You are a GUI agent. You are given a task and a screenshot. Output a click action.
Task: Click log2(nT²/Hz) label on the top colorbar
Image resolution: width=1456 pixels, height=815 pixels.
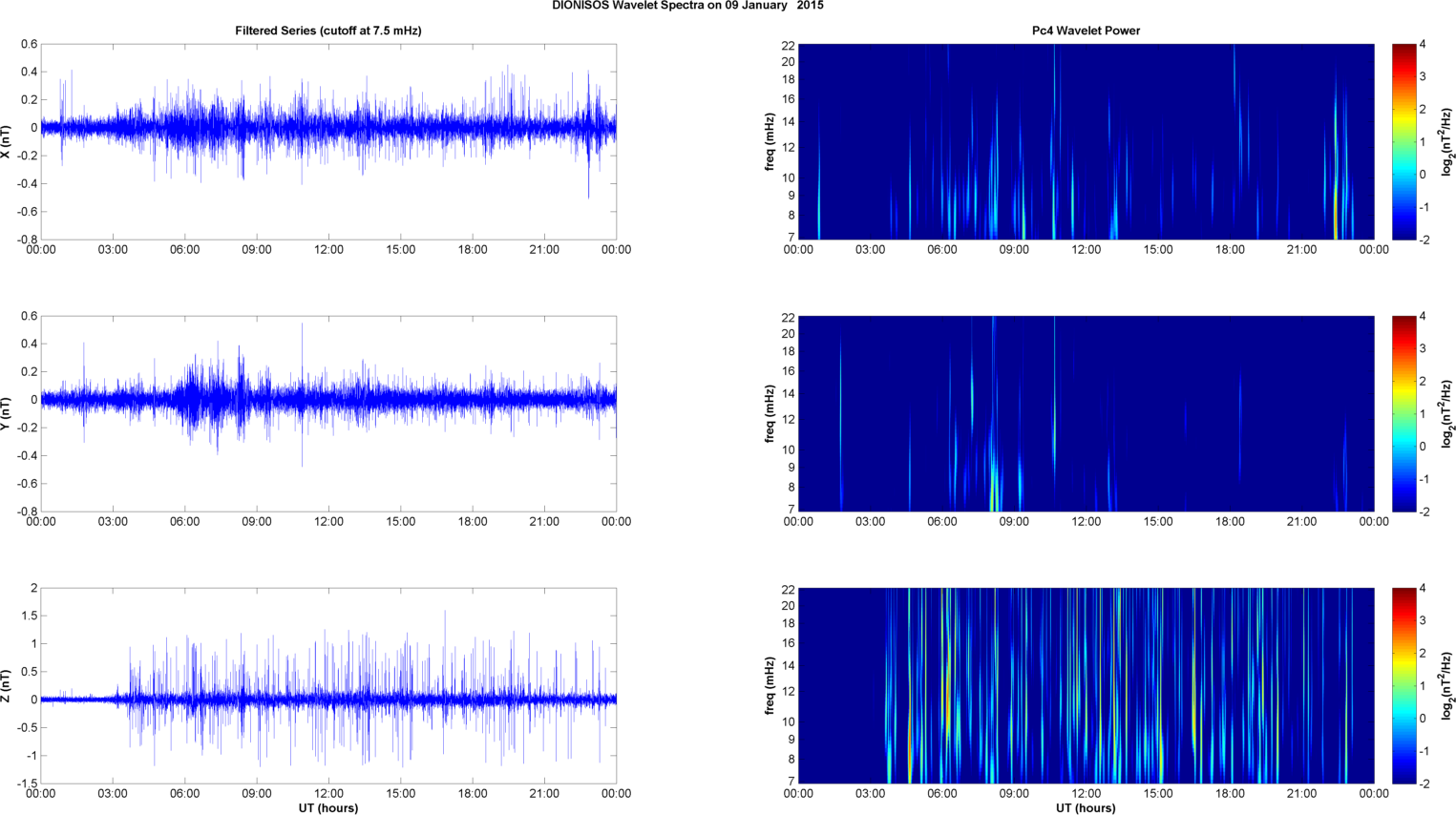point(1447,141)
